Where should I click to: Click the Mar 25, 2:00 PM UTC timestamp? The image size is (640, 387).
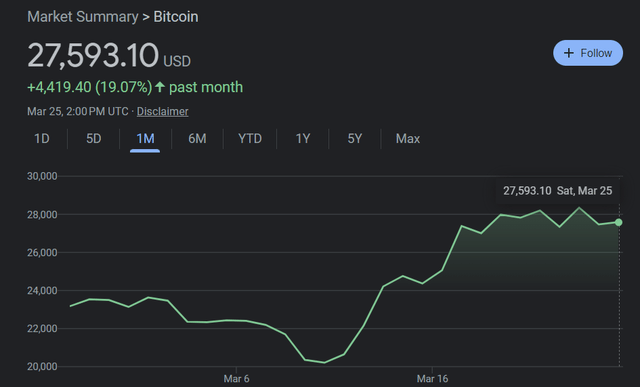pyautogui.click(x=78, y=111)
